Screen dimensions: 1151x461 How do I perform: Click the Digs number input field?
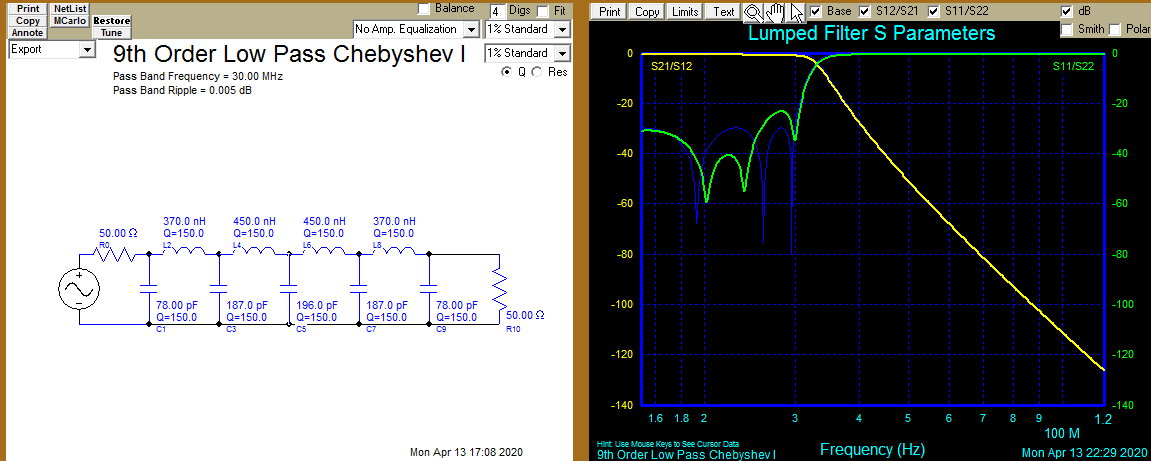(x=497, y=10)
